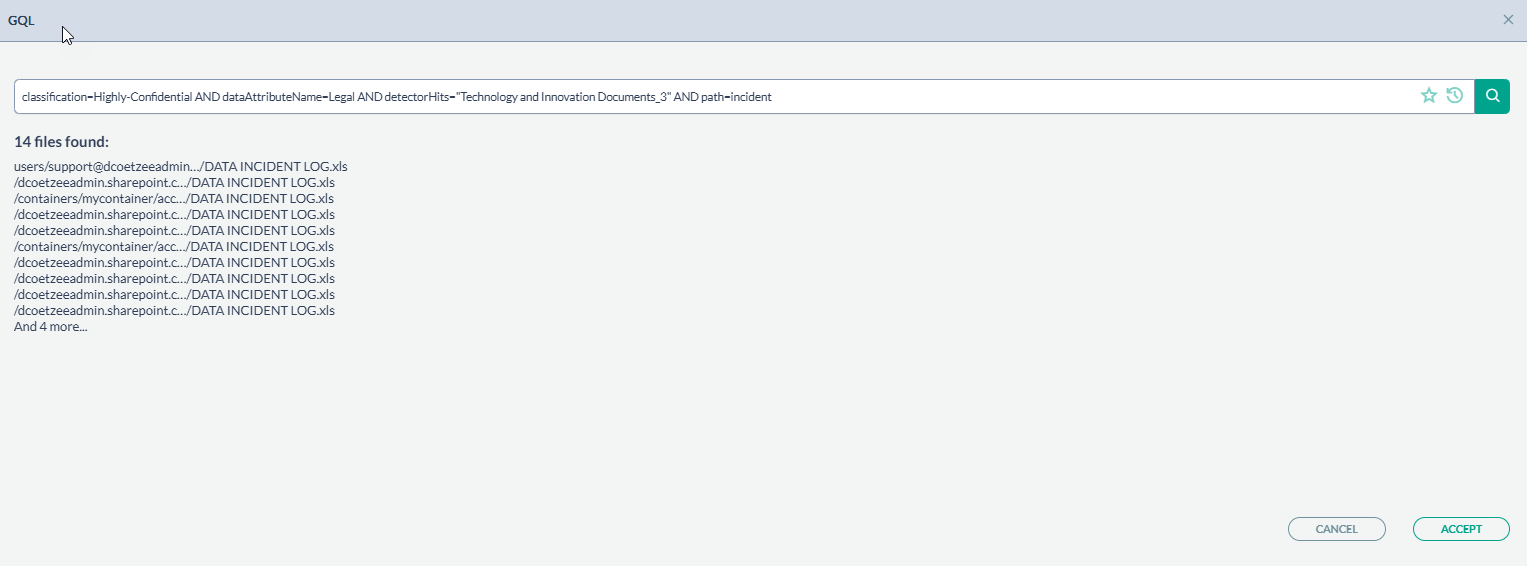Viewport: 1527px width, 566px height.
Task: Confirm the query with Accept button
Action: [1460, 529]
